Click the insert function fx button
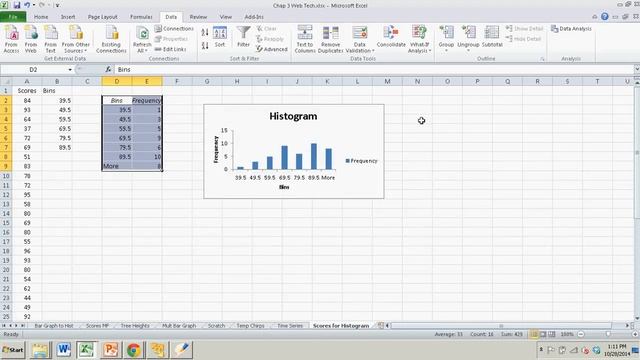The height and width of the screenshot is (360, 640). point(108,70)
